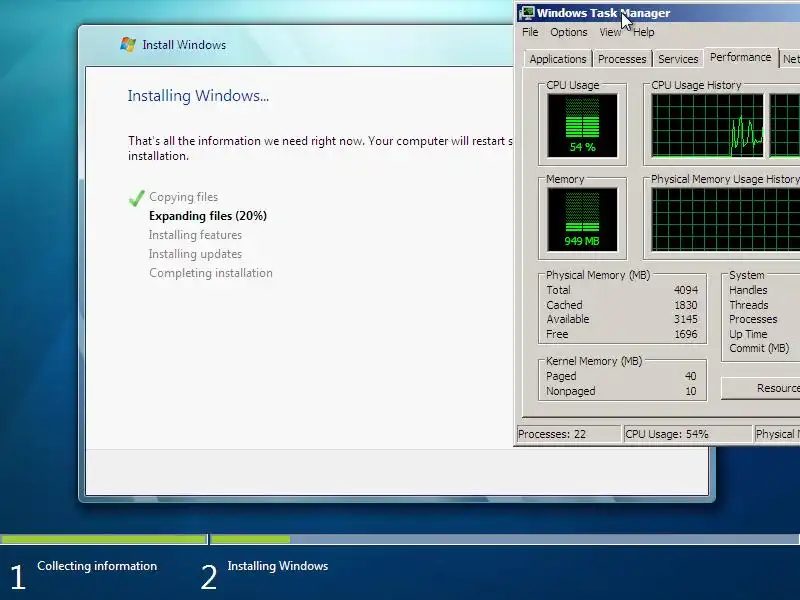This screenshot has height=600, width=800.
Task: Switch to the Applications tab
Action: tap(558, 59)
